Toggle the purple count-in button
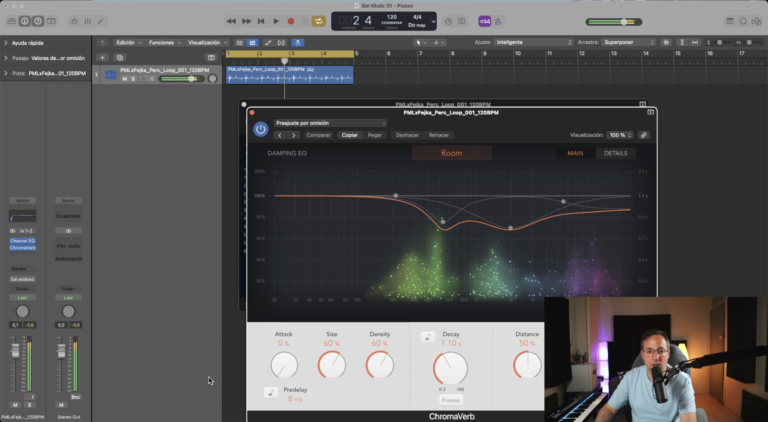The height and width of the screenshot is (422, 768). coord(484,22)
